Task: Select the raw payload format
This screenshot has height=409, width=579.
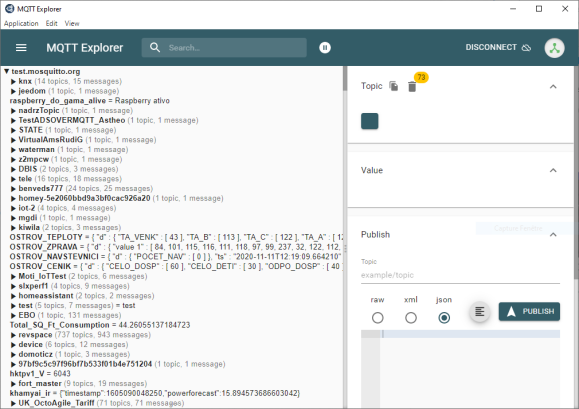Action: (x=377, y=317)
